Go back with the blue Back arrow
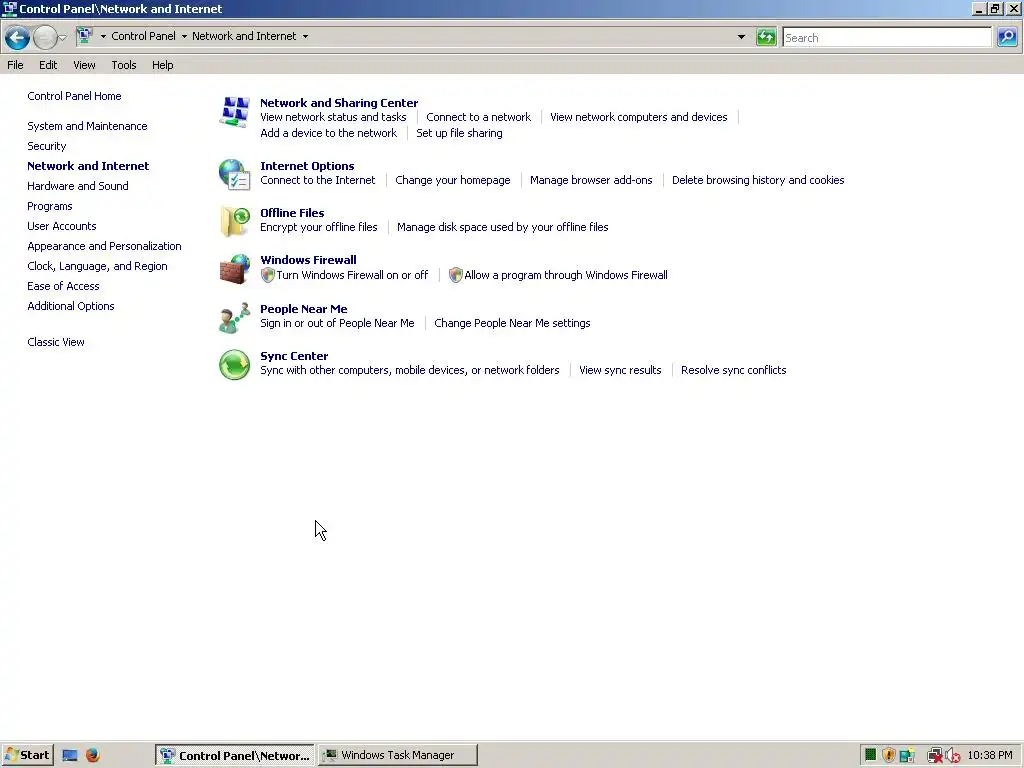 [x=17, y=37]
